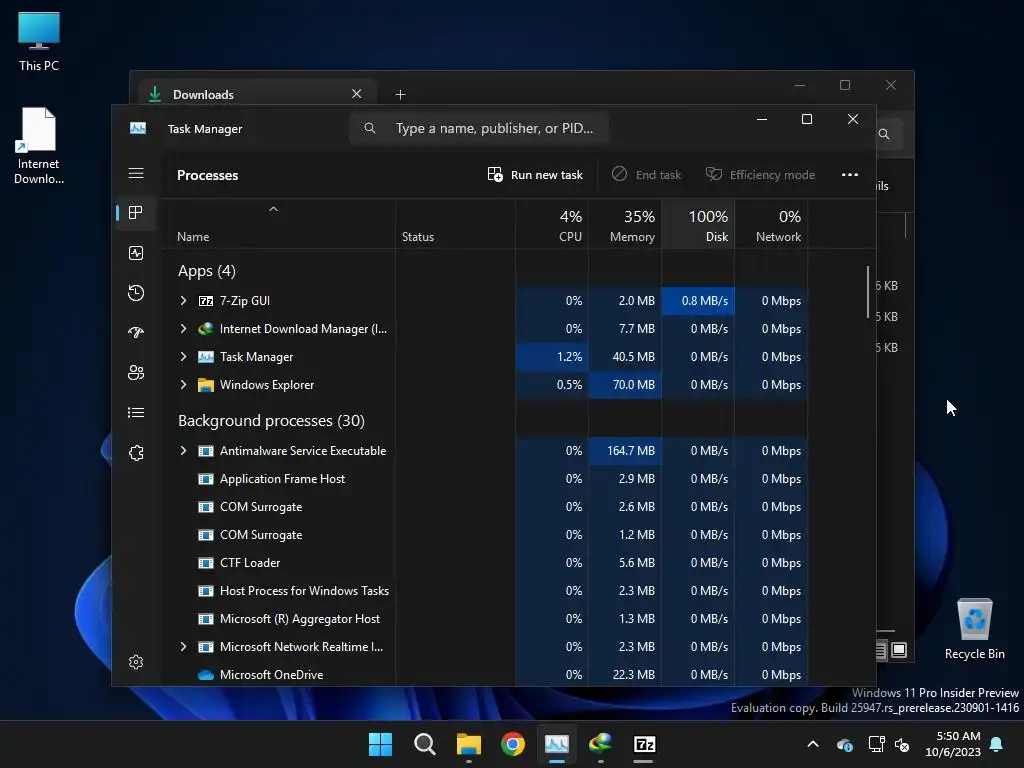
Task: Close the Downloads tab in File Explorer
Action: click(357, 94)
